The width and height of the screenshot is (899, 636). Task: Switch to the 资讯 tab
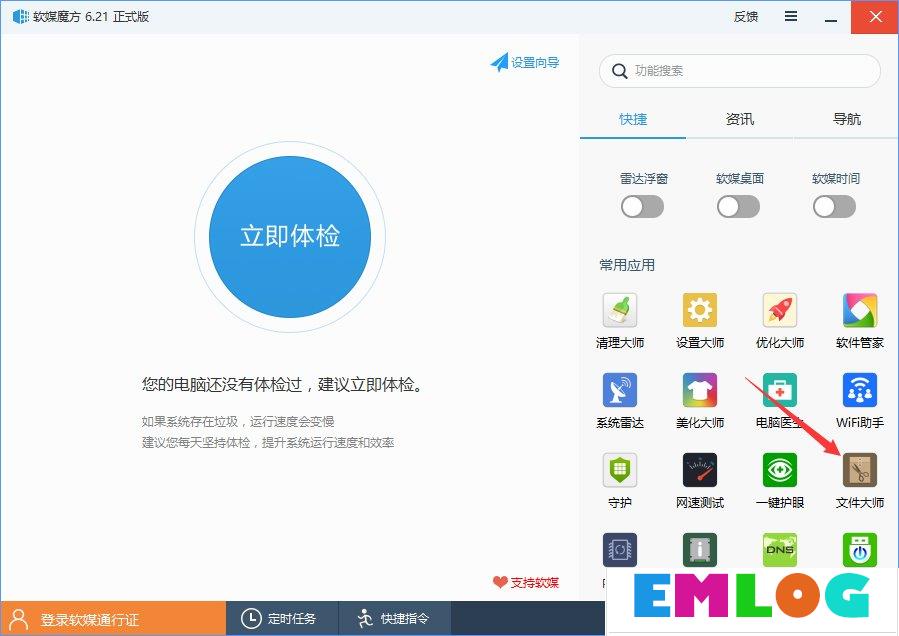tap(739, 119)
